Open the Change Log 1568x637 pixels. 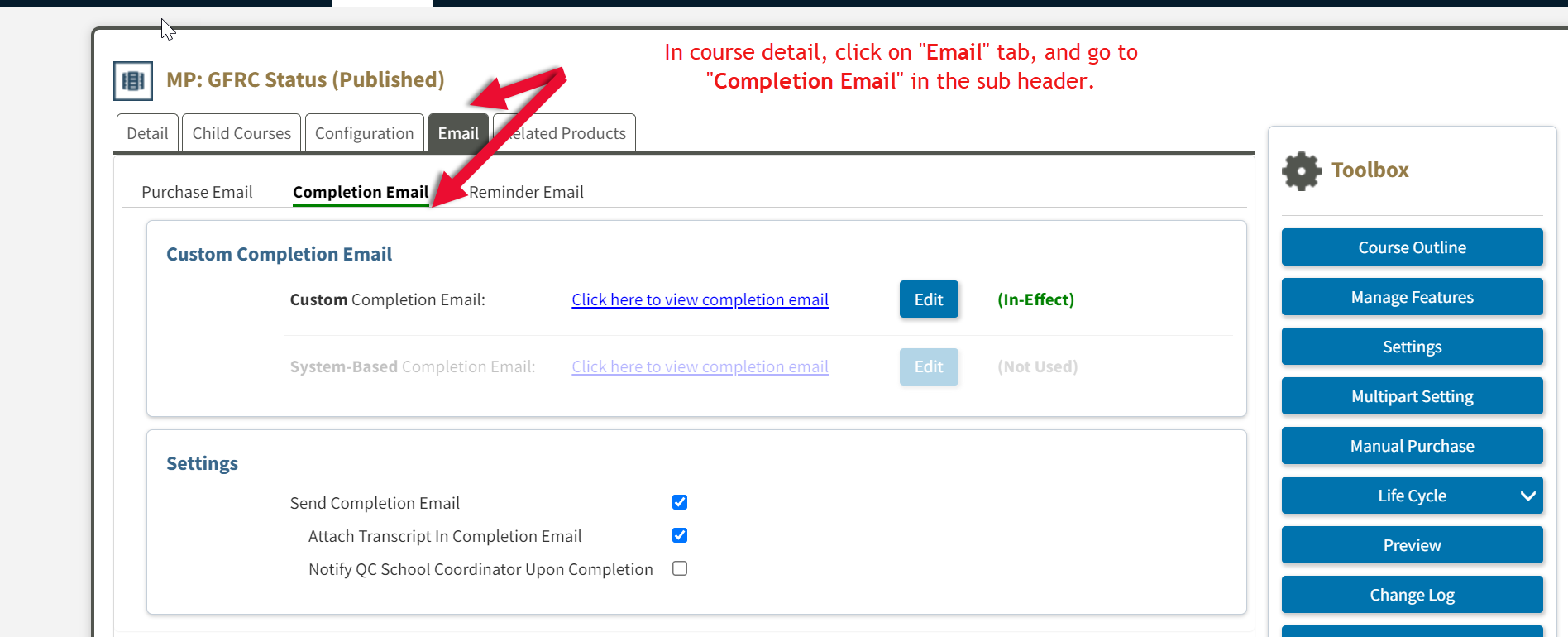pyautogui.click(x=1411, y=594)
